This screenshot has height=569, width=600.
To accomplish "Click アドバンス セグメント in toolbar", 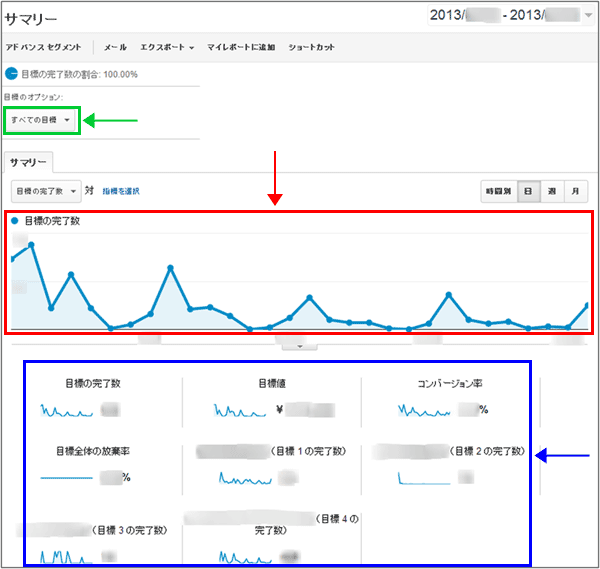I will click(43, 47).
